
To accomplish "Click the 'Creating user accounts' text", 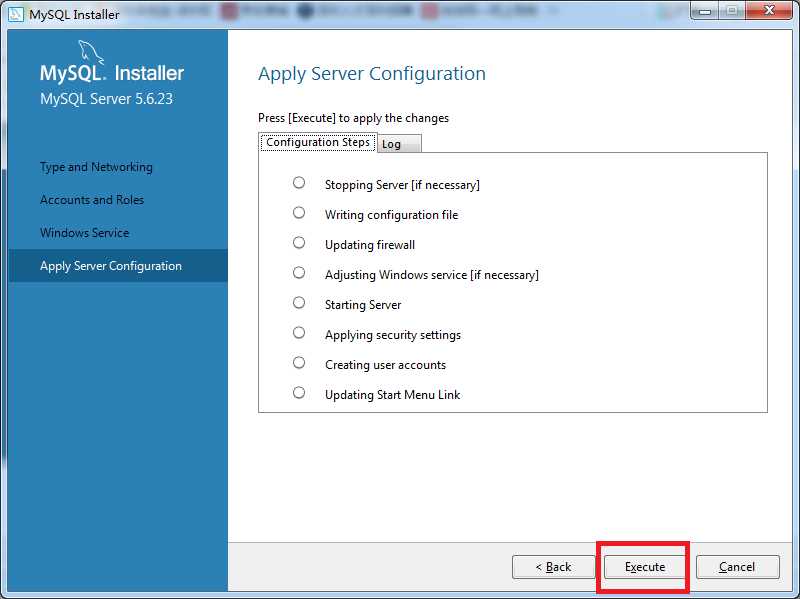I will click(385, 365).
